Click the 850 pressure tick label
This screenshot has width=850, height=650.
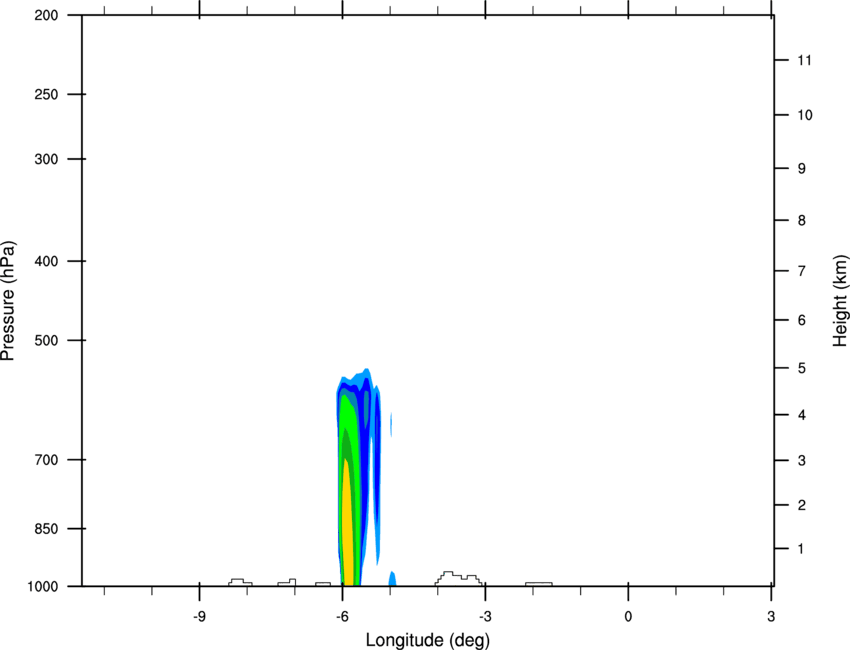pos(46,529)
